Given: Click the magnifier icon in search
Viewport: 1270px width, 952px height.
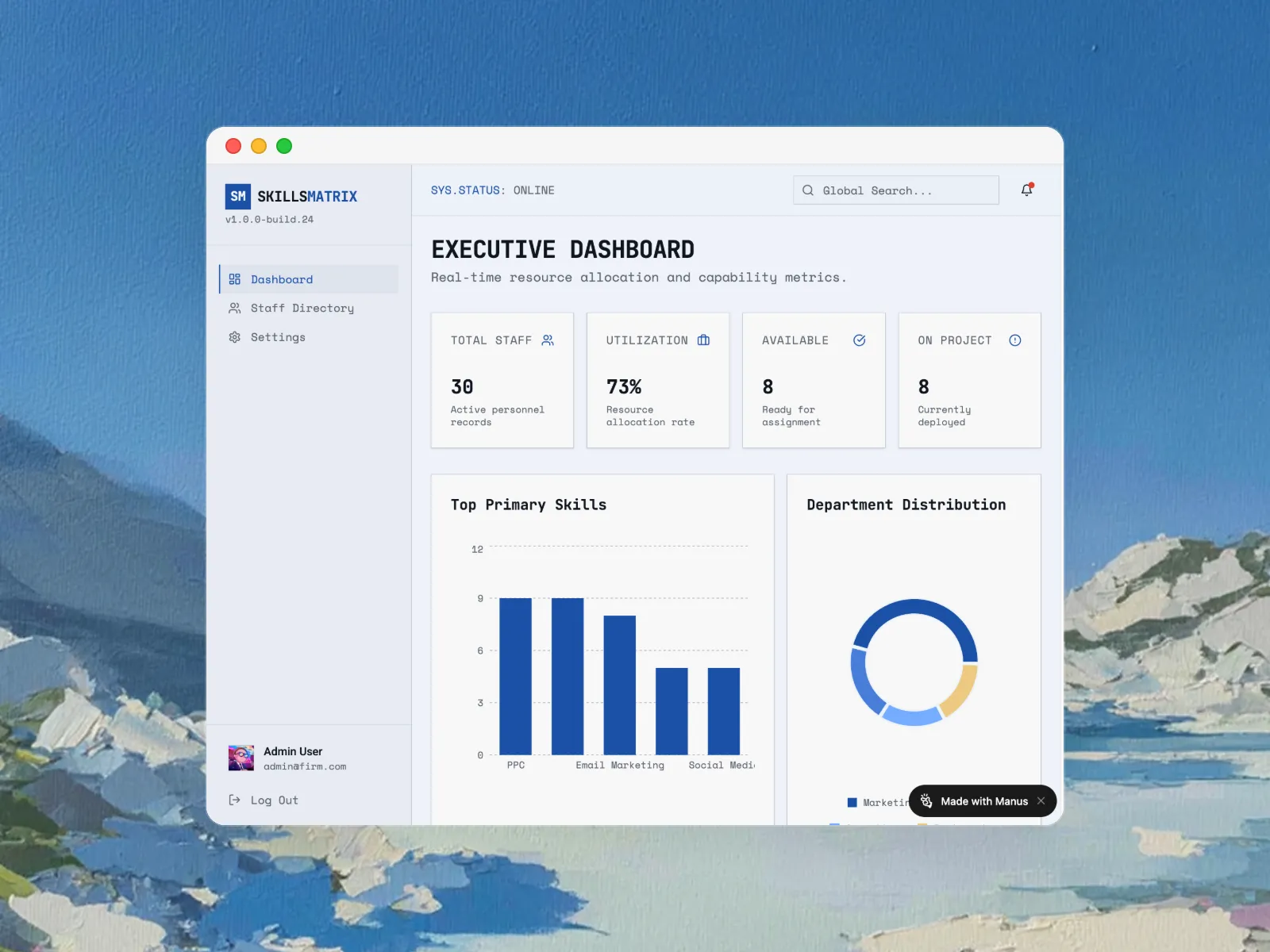Looking at the screenshot, I should [808, 190].
